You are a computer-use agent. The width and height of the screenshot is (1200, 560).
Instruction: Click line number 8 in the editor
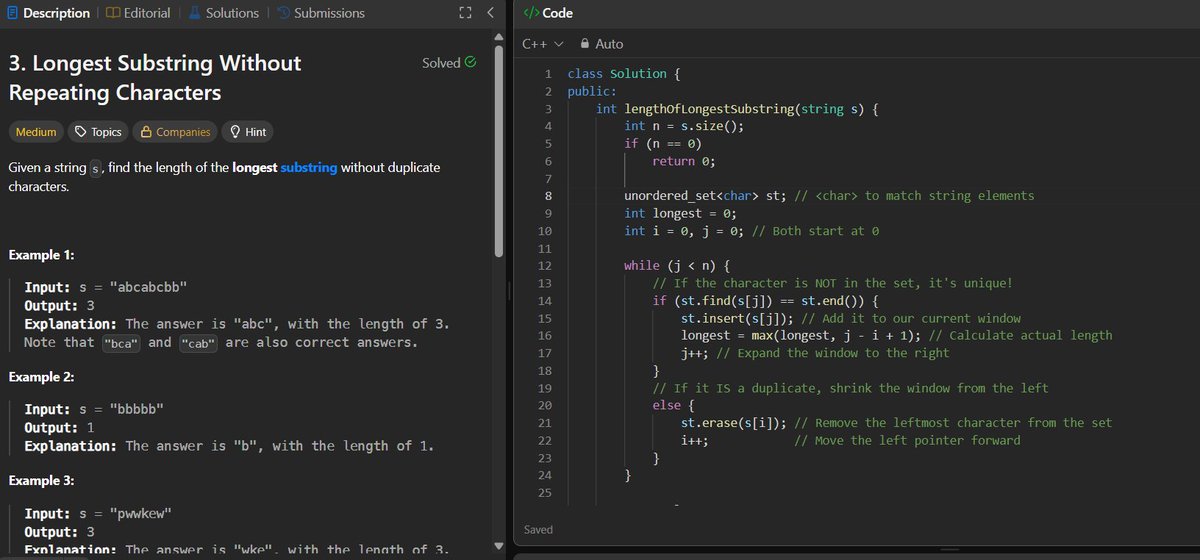point(547,196)
